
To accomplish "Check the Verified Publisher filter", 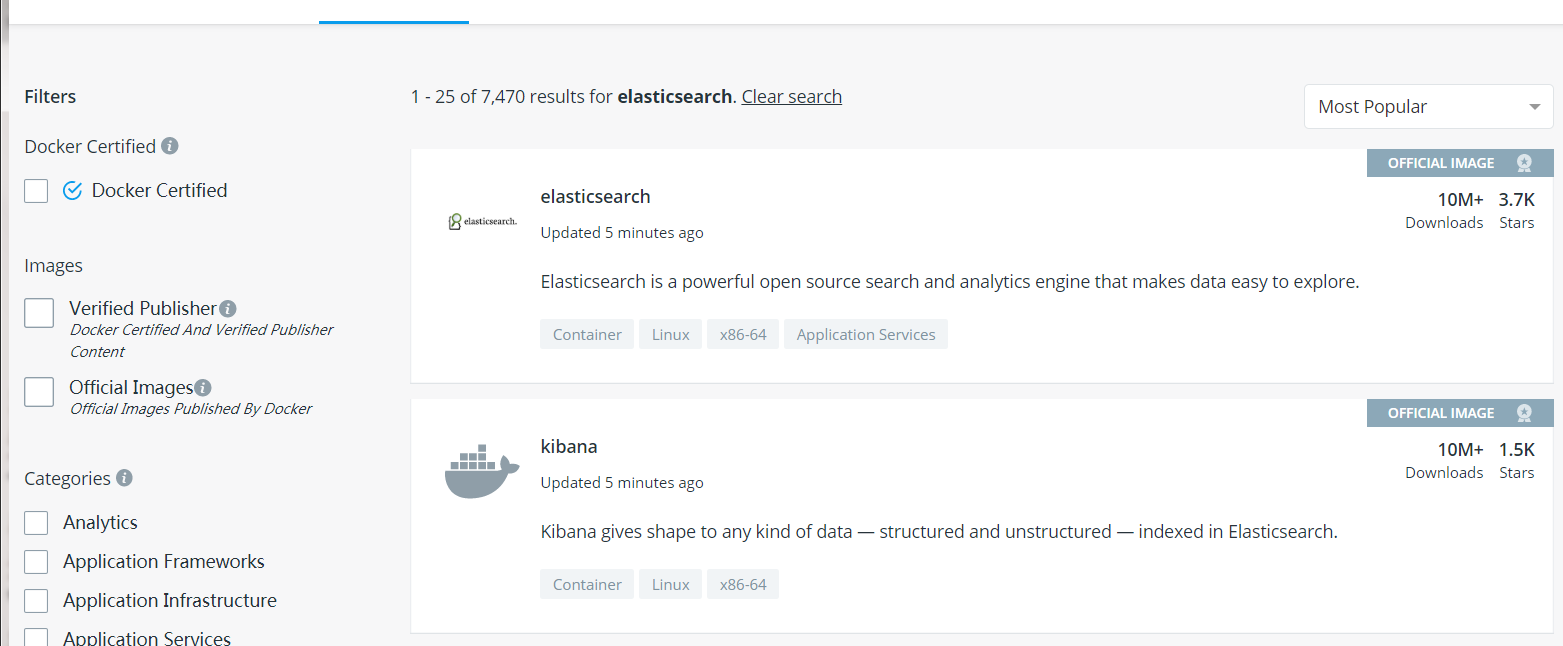I will tap(39, 312).
